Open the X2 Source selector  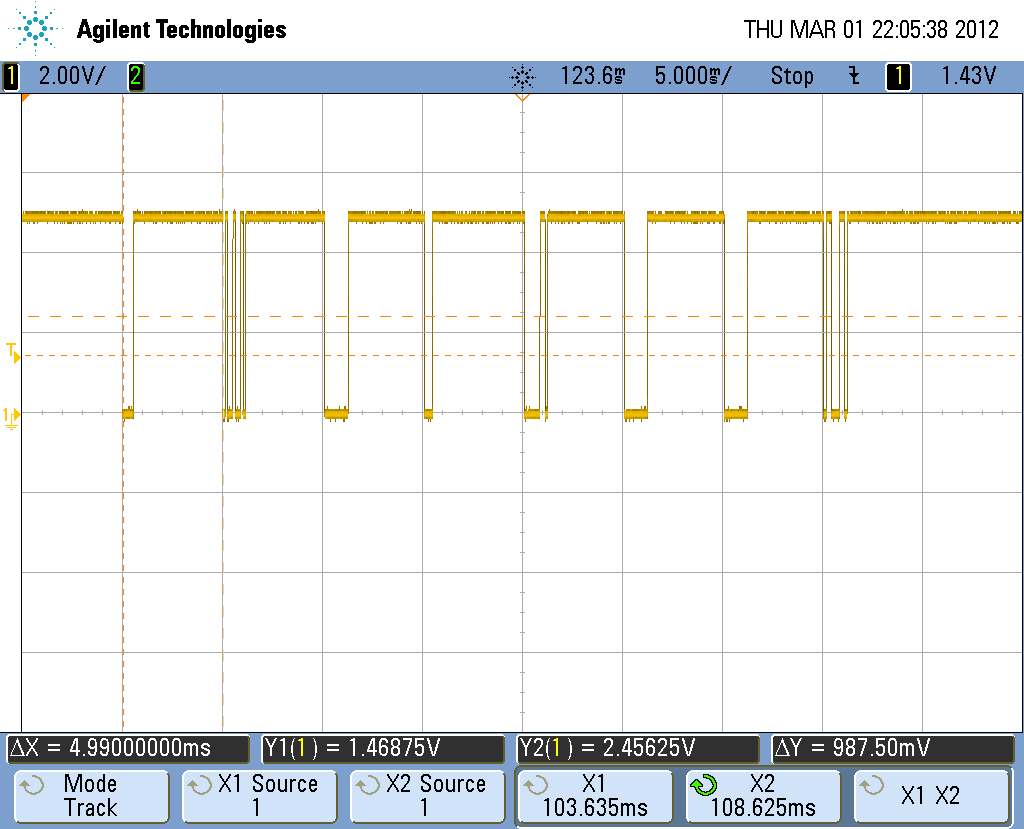(x=426, y=796)
